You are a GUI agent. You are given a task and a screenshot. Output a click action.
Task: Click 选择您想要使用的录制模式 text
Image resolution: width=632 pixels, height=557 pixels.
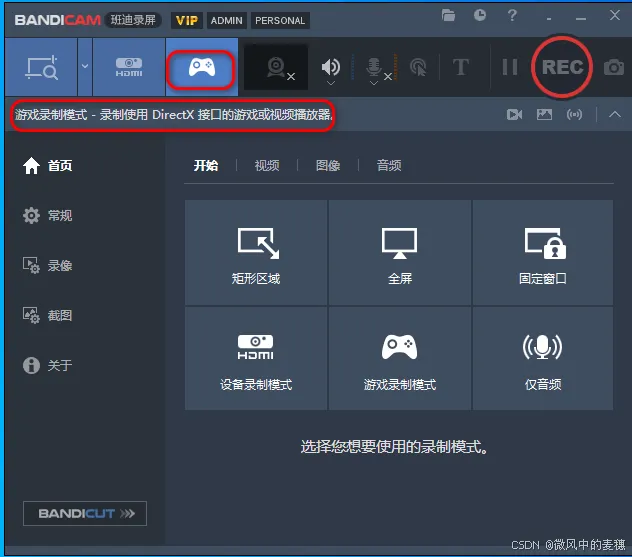(394, 447)
